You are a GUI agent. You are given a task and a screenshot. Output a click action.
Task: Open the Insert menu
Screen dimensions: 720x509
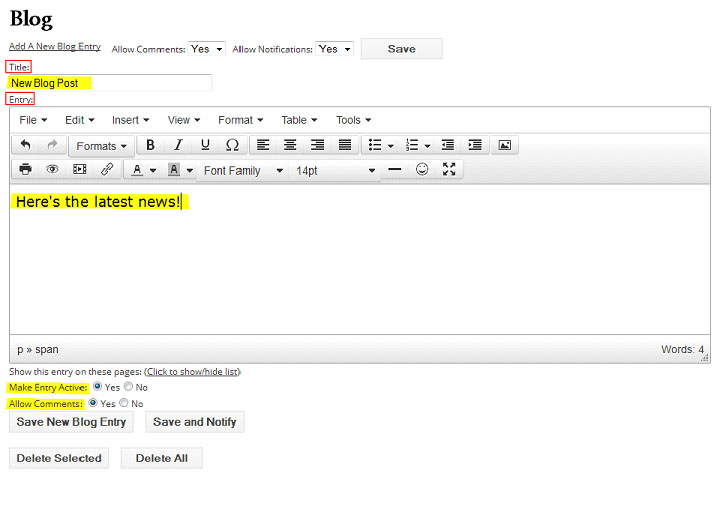coord(130,120)
